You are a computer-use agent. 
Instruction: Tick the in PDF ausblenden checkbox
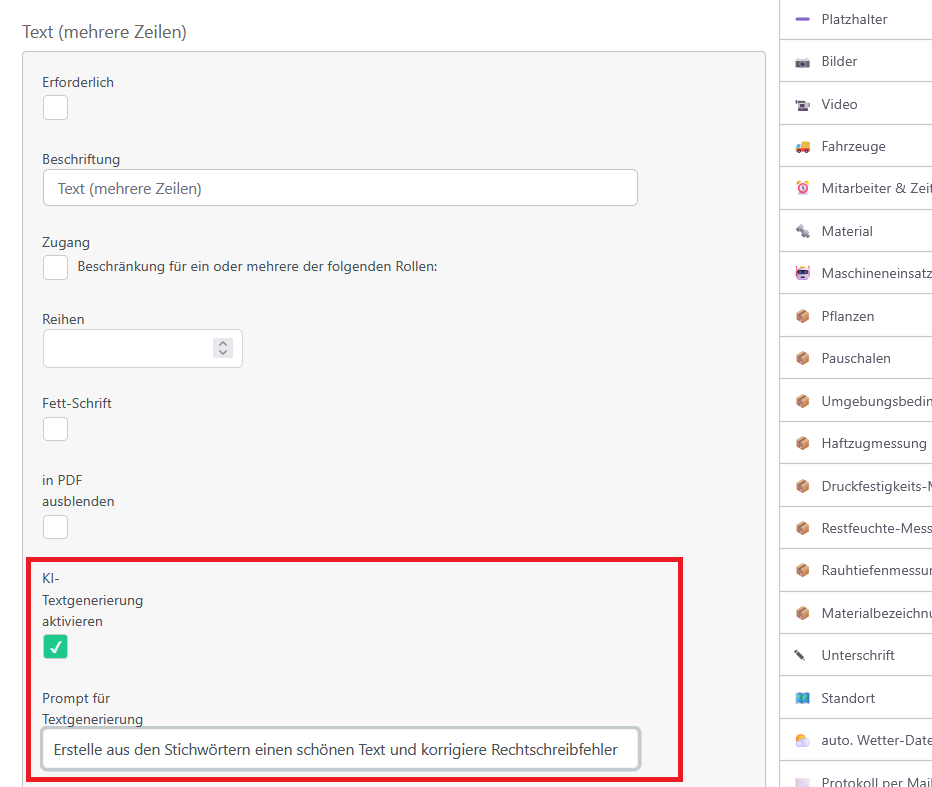point(55,527)
